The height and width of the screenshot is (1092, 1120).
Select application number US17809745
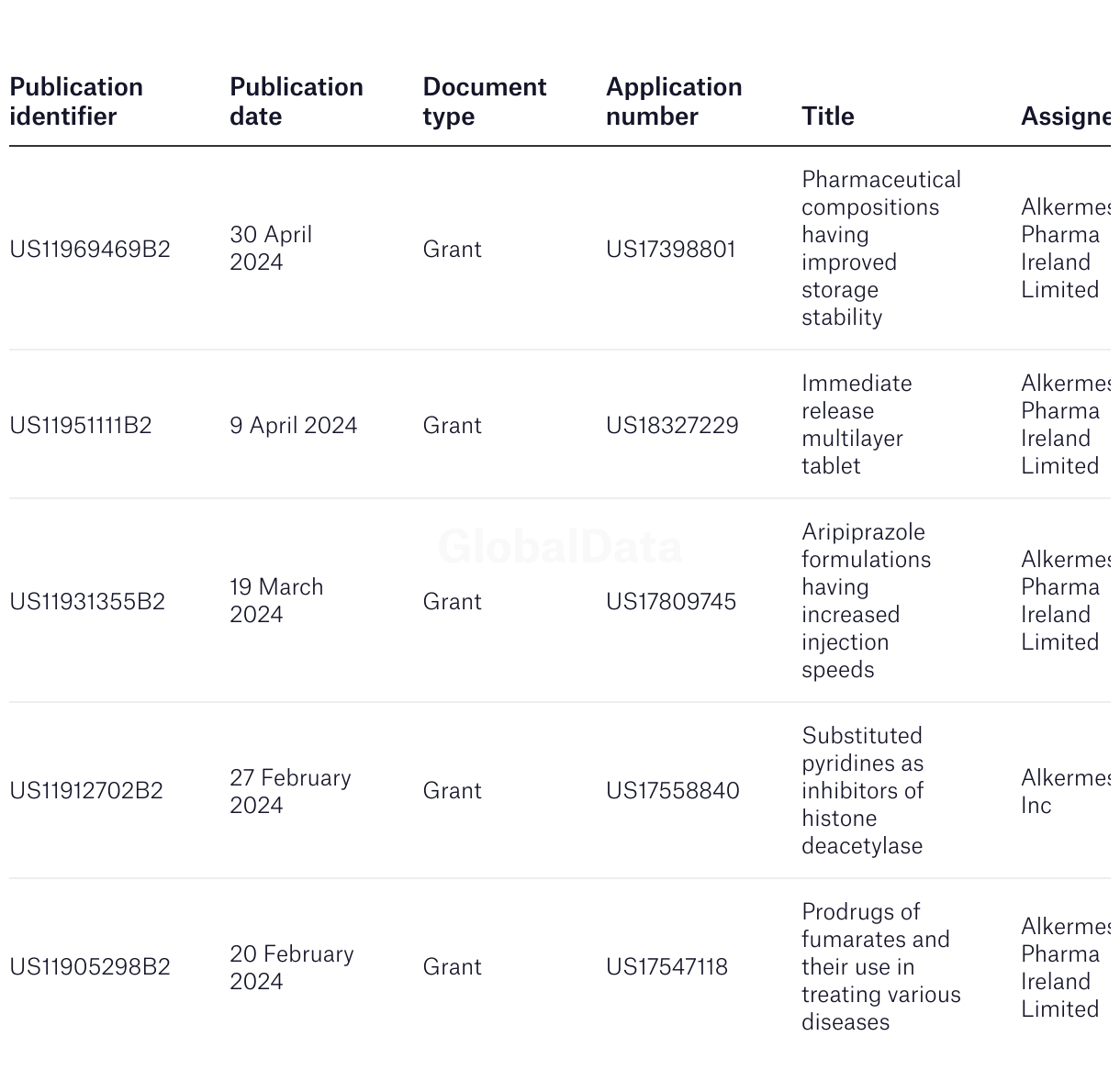[671, 602]
